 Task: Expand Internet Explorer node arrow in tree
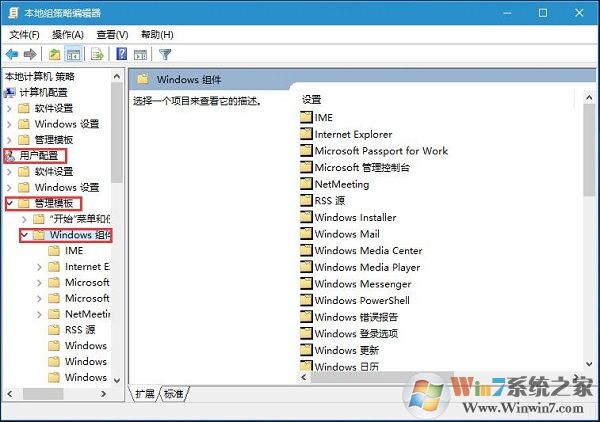tap(39, 267)
